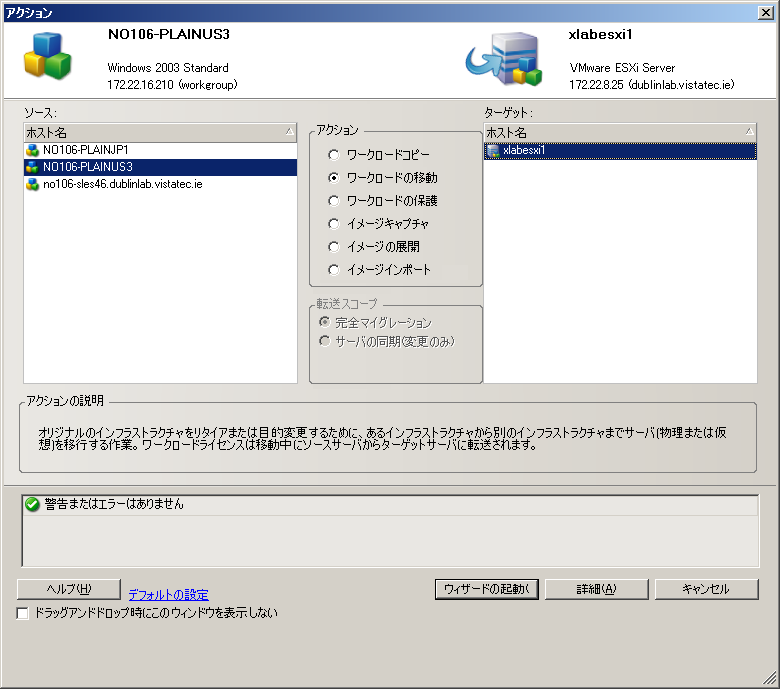Click the VMware ESXi Server text
780x689 pixels.
622,68
